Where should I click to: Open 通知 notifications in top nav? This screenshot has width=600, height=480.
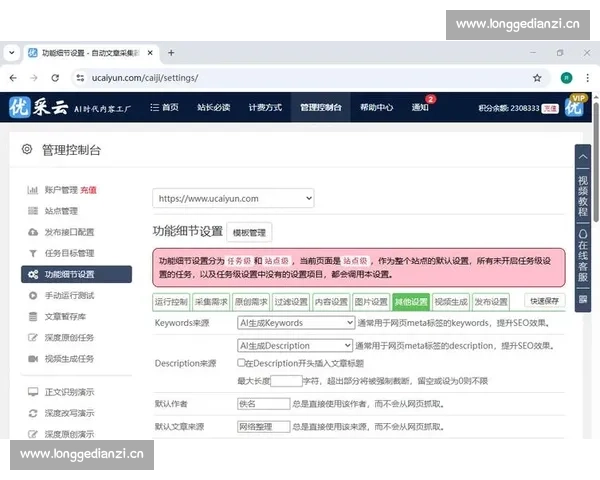[420, 107]
